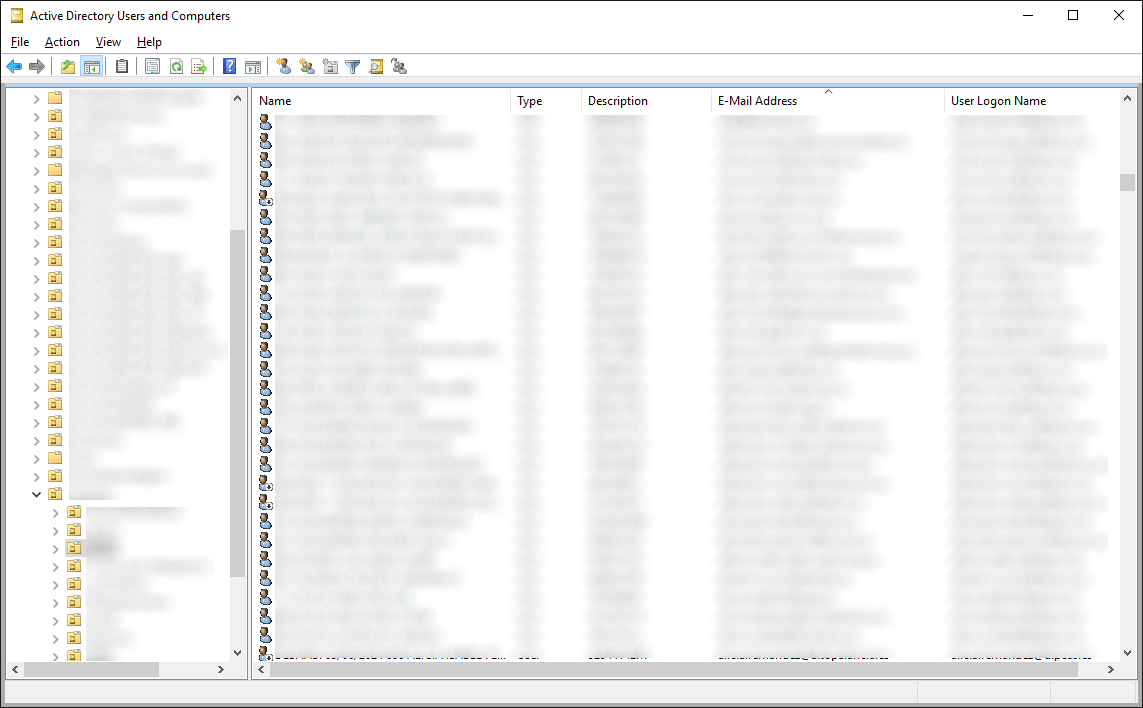Refresh the view with the green arrow icon
Viewport: 1143px width, 708px height.
click(176, 67)
